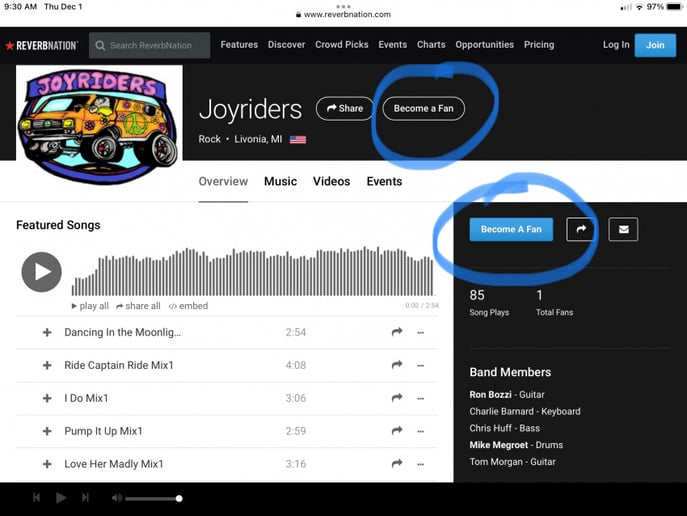Viewport: 687px width, 516px height.
Task: Open more options for Dancing In the Moonlight
Action: 421,333
